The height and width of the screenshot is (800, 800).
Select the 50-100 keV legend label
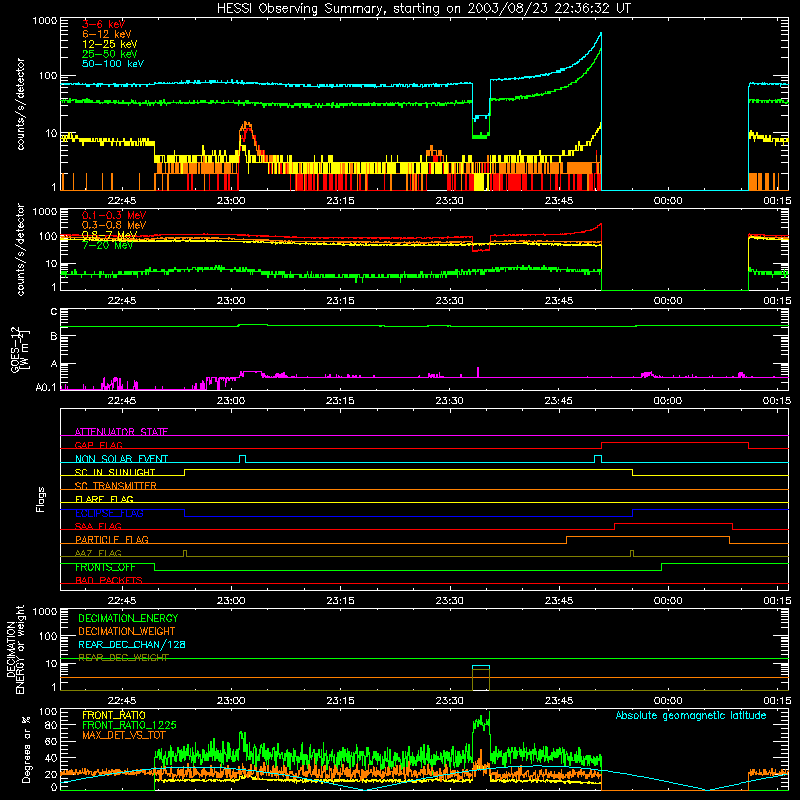tap(113, 64)
